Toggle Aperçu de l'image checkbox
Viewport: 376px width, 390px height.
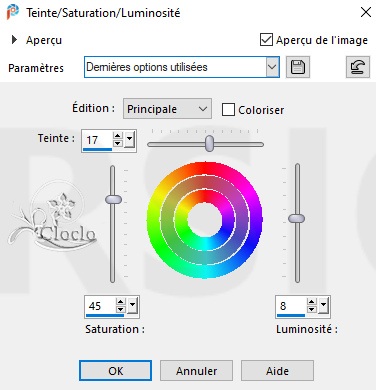click(266, 40)
